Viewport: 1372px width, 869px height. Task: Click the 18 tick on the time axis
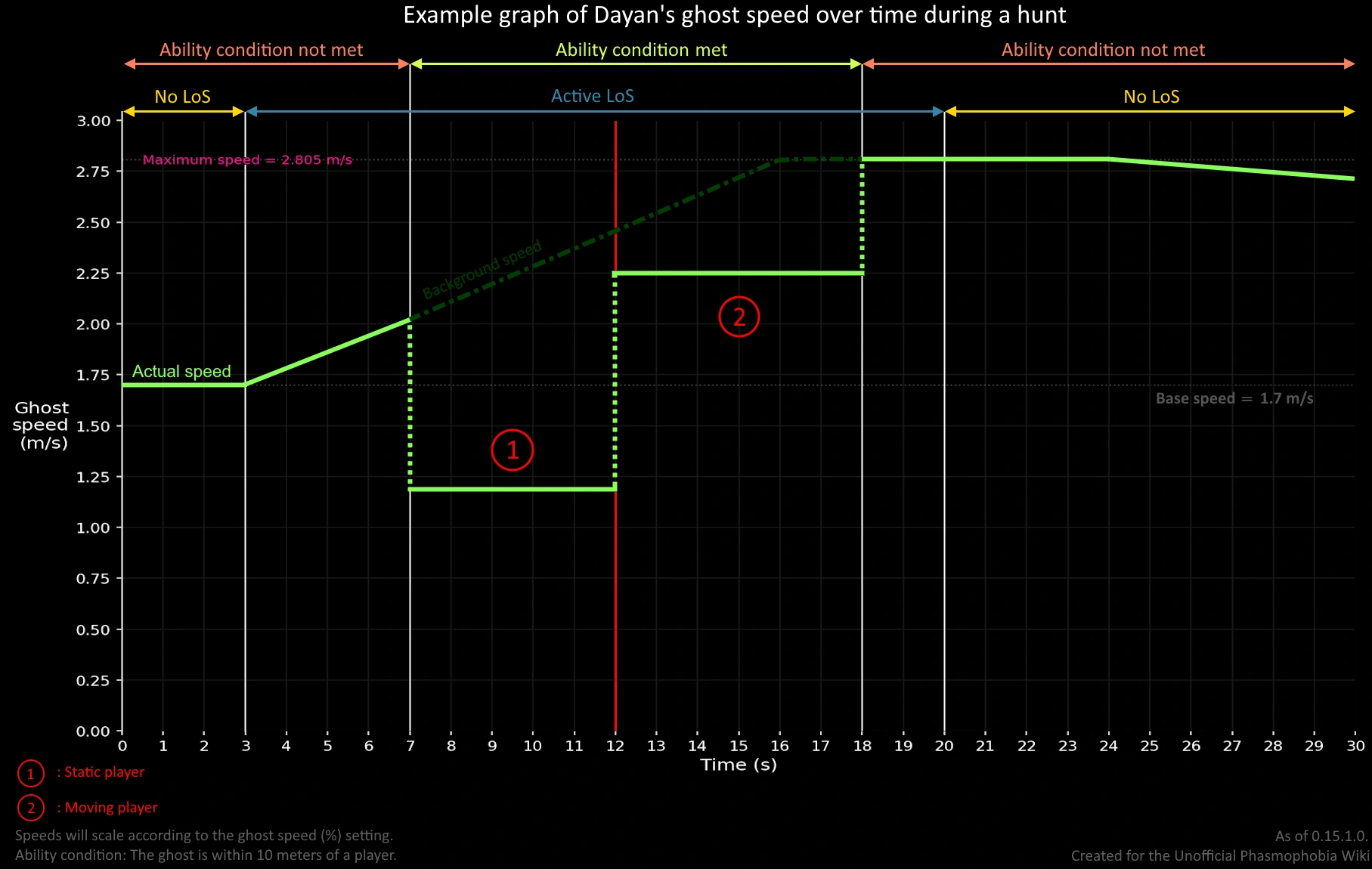[862, 746]
